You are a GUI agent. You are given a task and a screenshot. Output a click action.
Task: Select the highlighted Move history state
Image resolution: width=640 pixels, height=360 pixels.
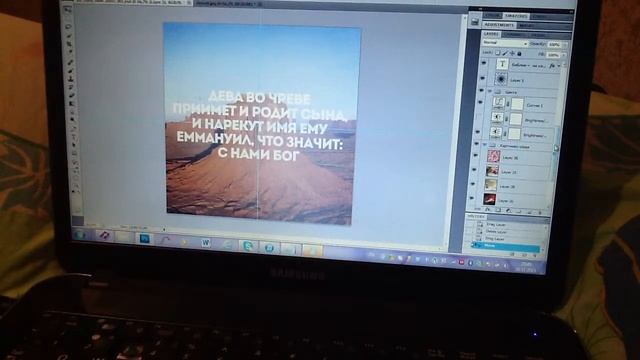[506, 247]
